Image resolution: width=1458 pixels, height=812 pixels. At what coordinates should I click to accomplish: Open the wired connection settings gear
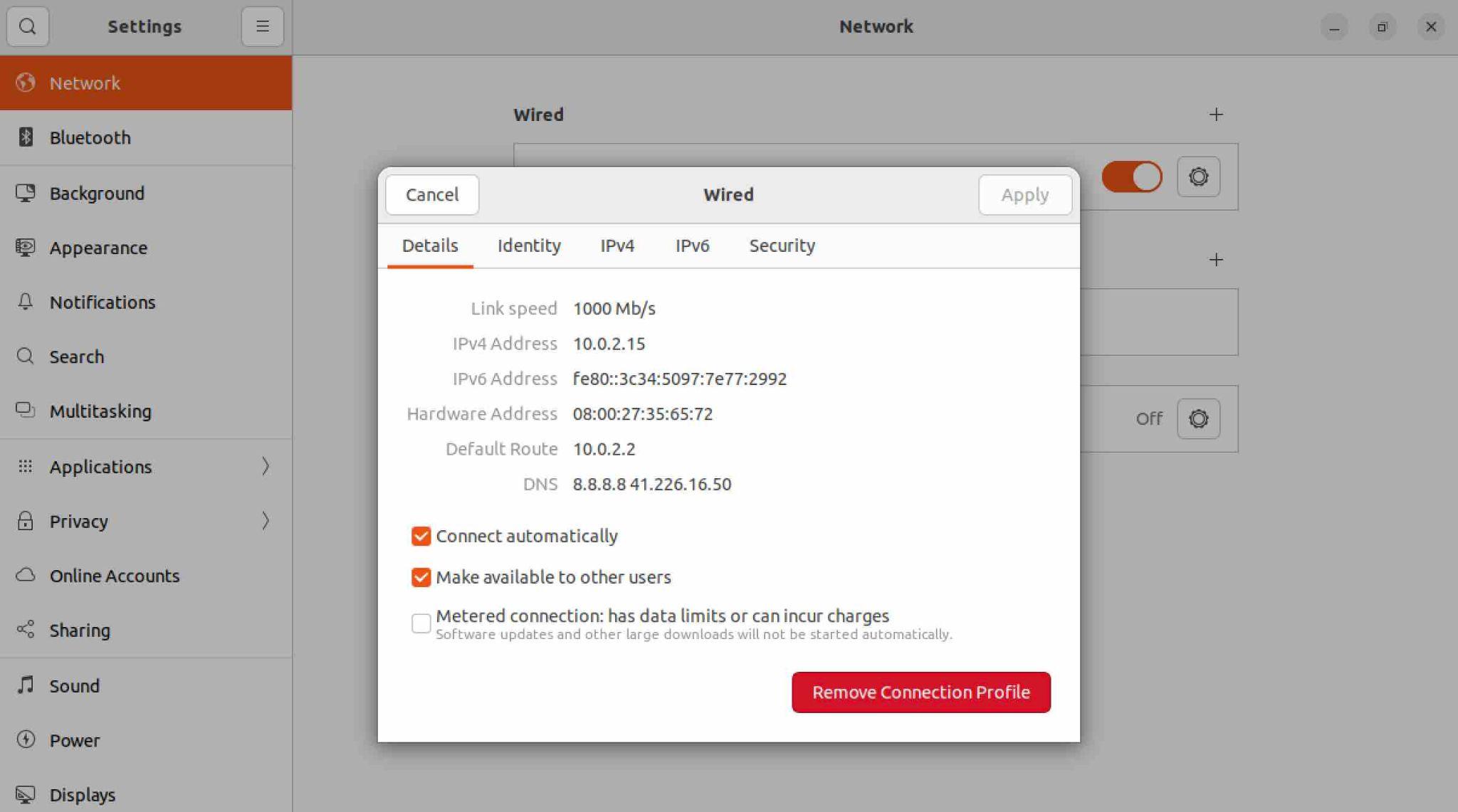pos(1198,176)
